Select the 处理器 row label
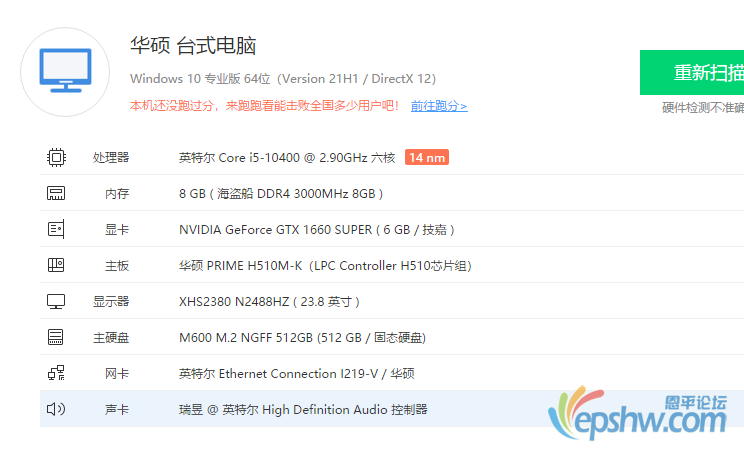Image resolution: width=744 pixels, height=451 pixels. pyautogui.click(x=111, y=158)
